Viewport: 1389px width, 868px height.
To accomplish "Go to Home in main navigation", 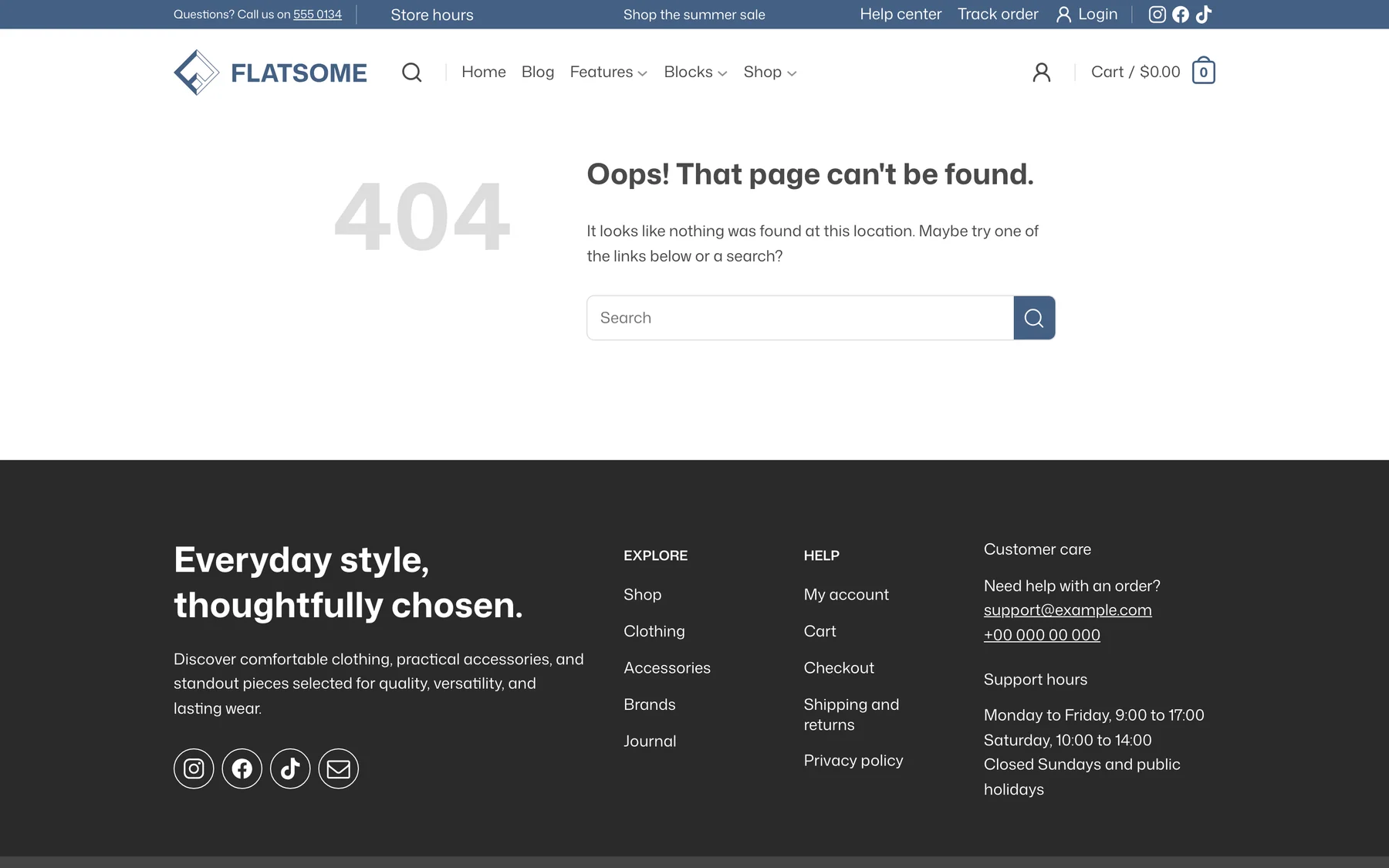I will pyautogui.click(x=484, y=72).
